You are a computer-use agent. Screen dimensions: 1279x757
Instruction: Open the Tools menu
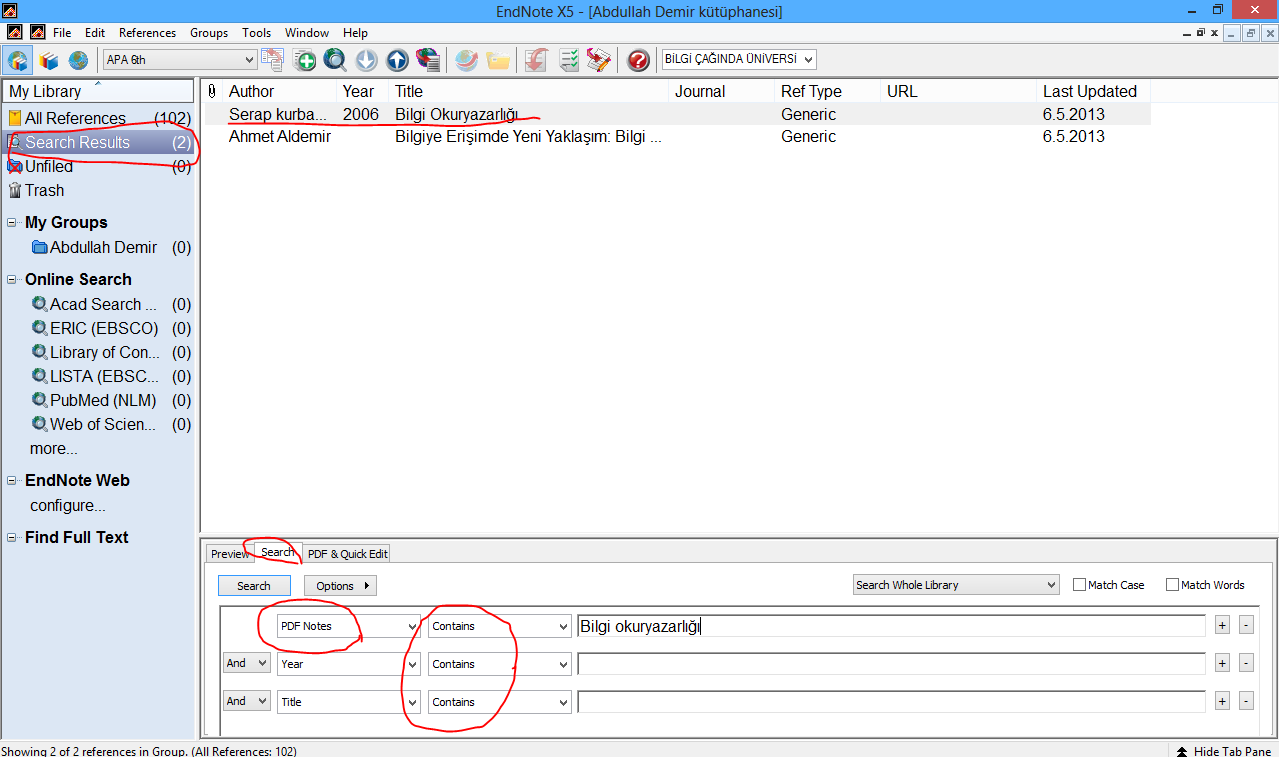(x=257, y=33)
